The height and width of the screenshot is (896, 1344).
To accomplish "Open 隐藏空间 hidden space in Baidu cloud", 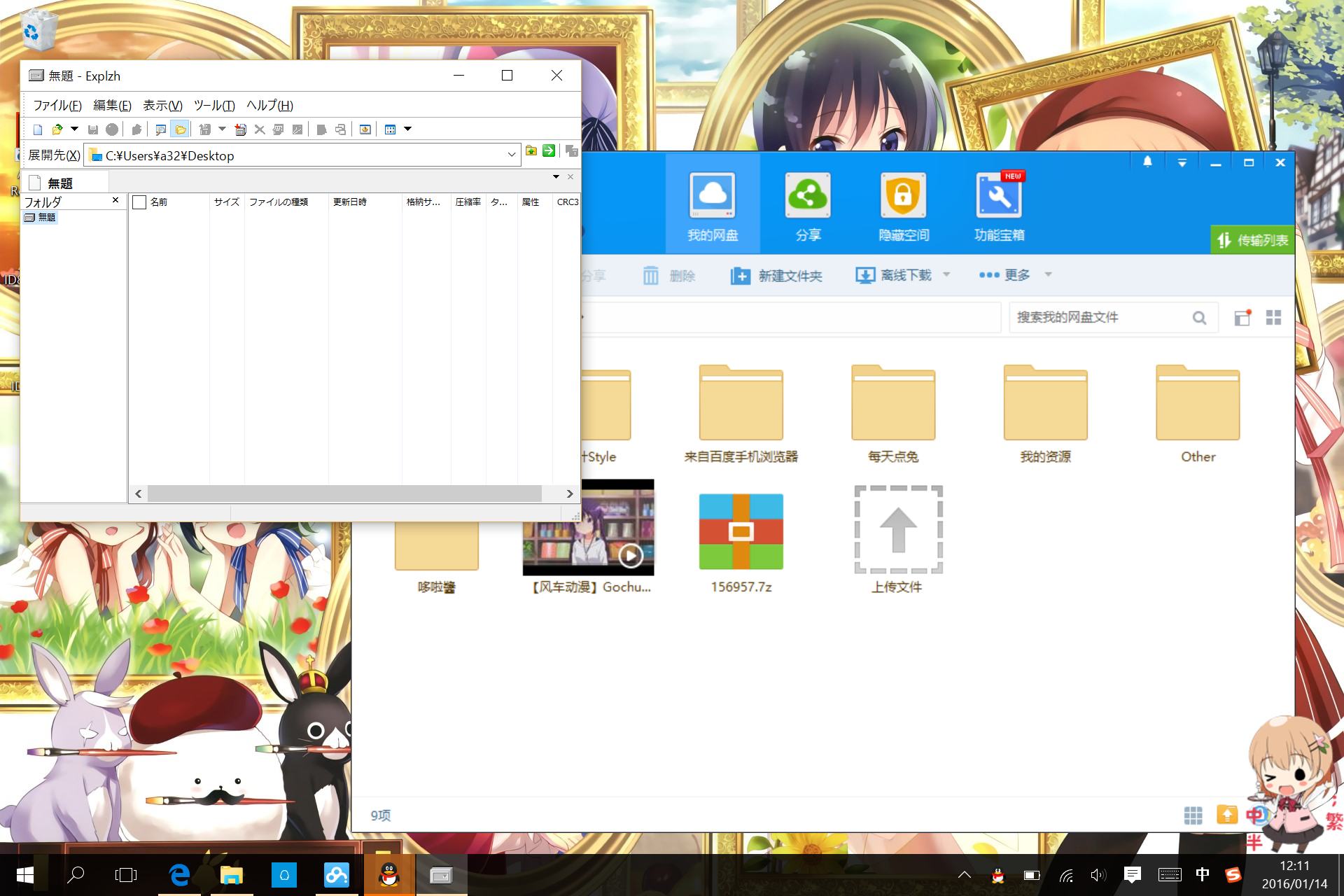I will 904,206.
